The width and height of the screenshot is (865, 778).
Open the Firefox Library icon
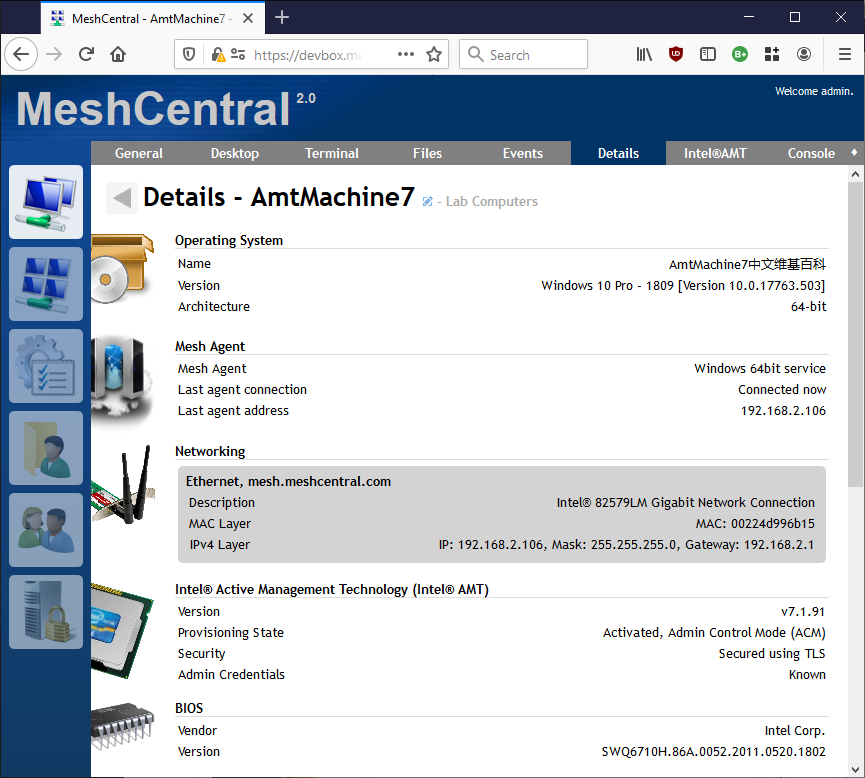[644, 54]
